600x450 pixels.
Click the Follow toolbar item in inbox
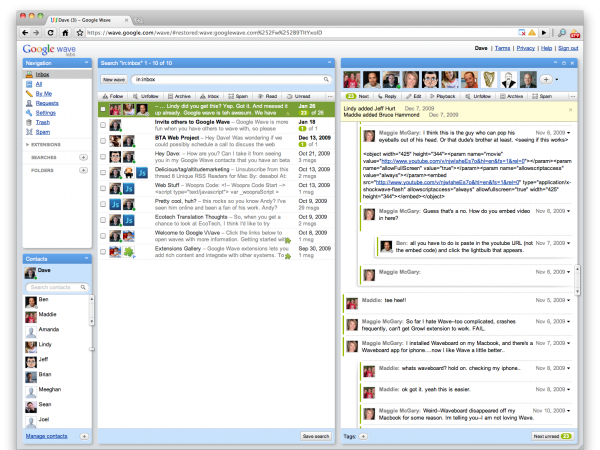tap(113, 96)
